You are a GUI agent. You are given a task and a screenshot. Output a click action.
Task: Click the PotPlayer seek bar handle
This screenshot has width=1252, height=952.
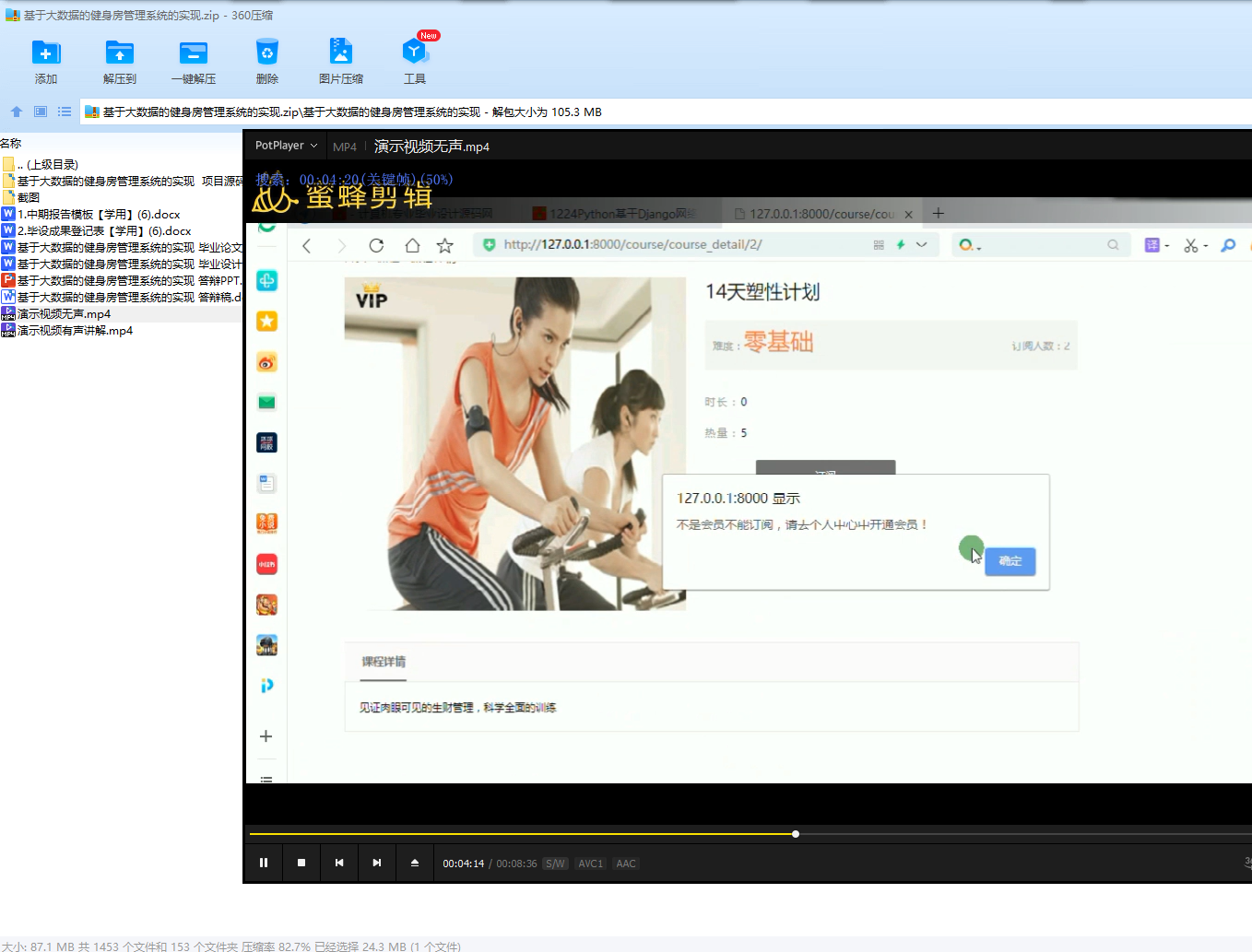point(796,834)
